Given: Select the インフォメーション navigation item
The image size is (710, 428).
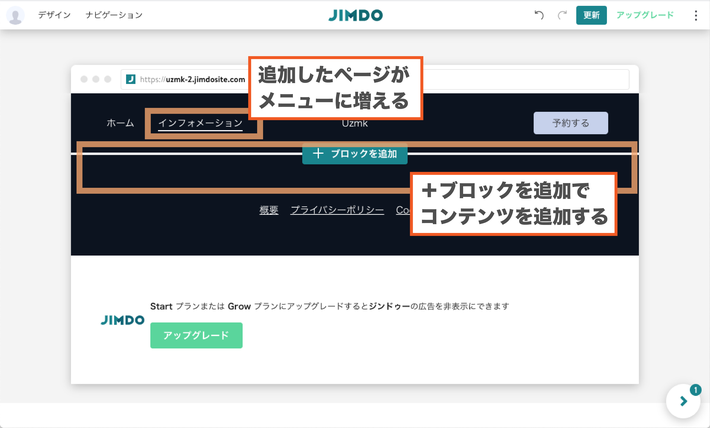Looking at the screenshot, I should 200,123.
